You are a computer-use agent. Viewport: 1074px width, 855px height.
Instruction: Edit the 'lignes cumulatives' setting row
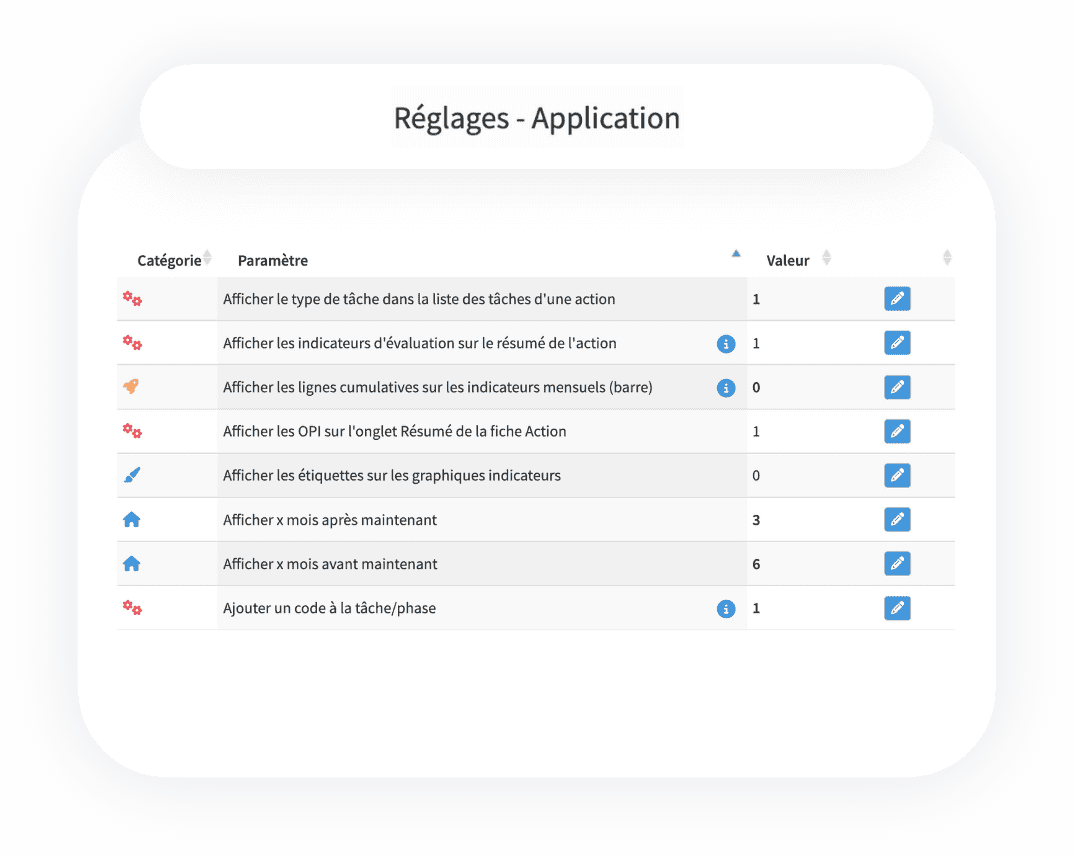click(x=897, y=387)
